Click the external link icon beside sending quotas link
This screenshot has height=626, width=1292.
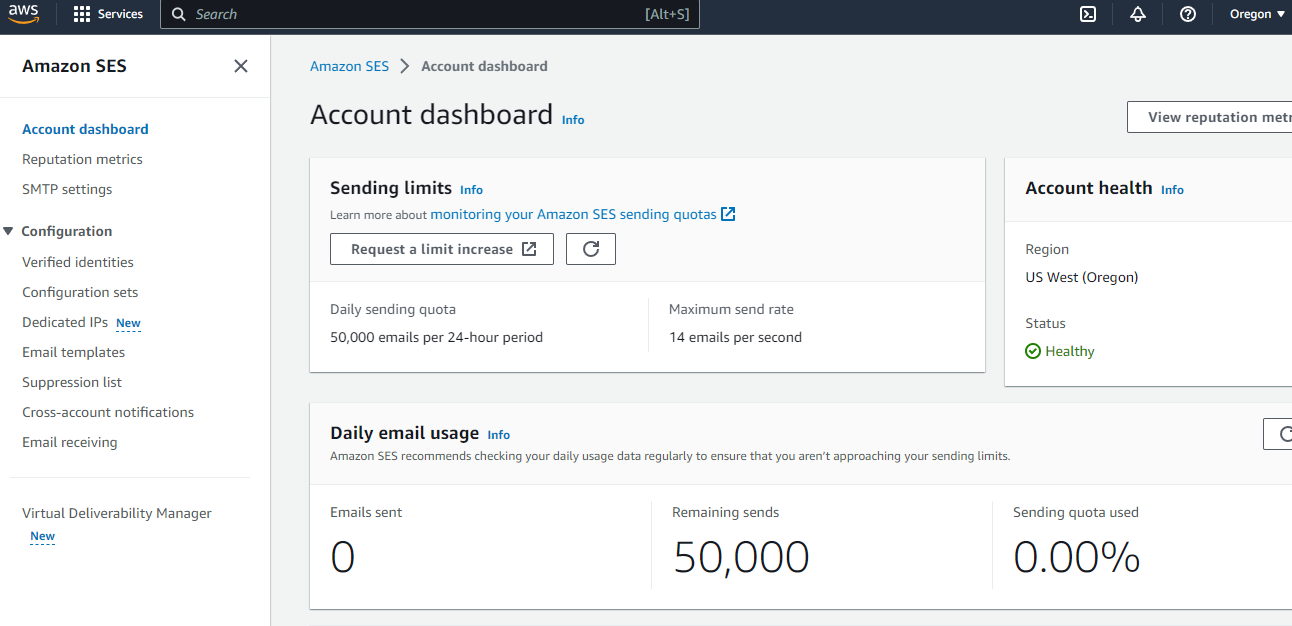728,214
